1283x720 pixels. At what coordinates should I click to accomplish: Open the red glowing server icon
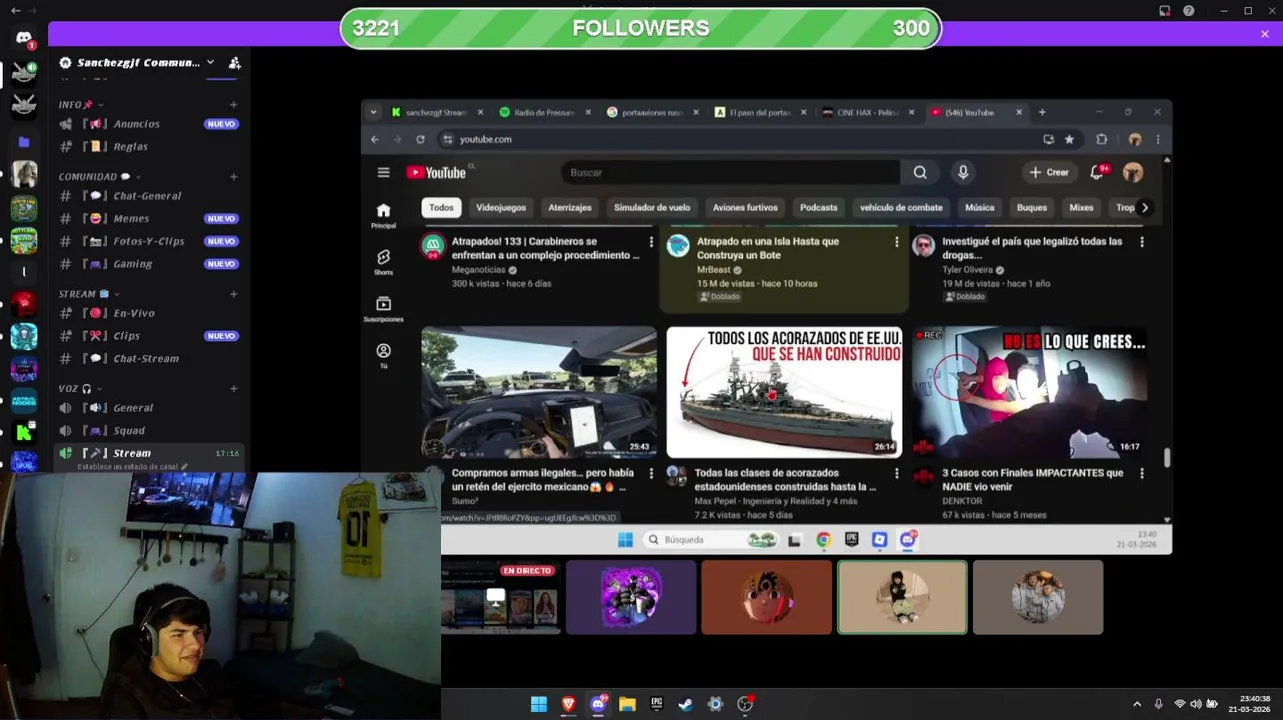pyautogui.click(x=24, y=303)
